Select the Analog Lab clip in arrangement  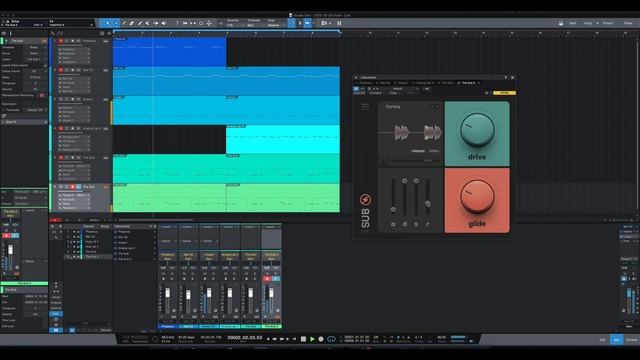pyautogui.click(x=282, y=139)
